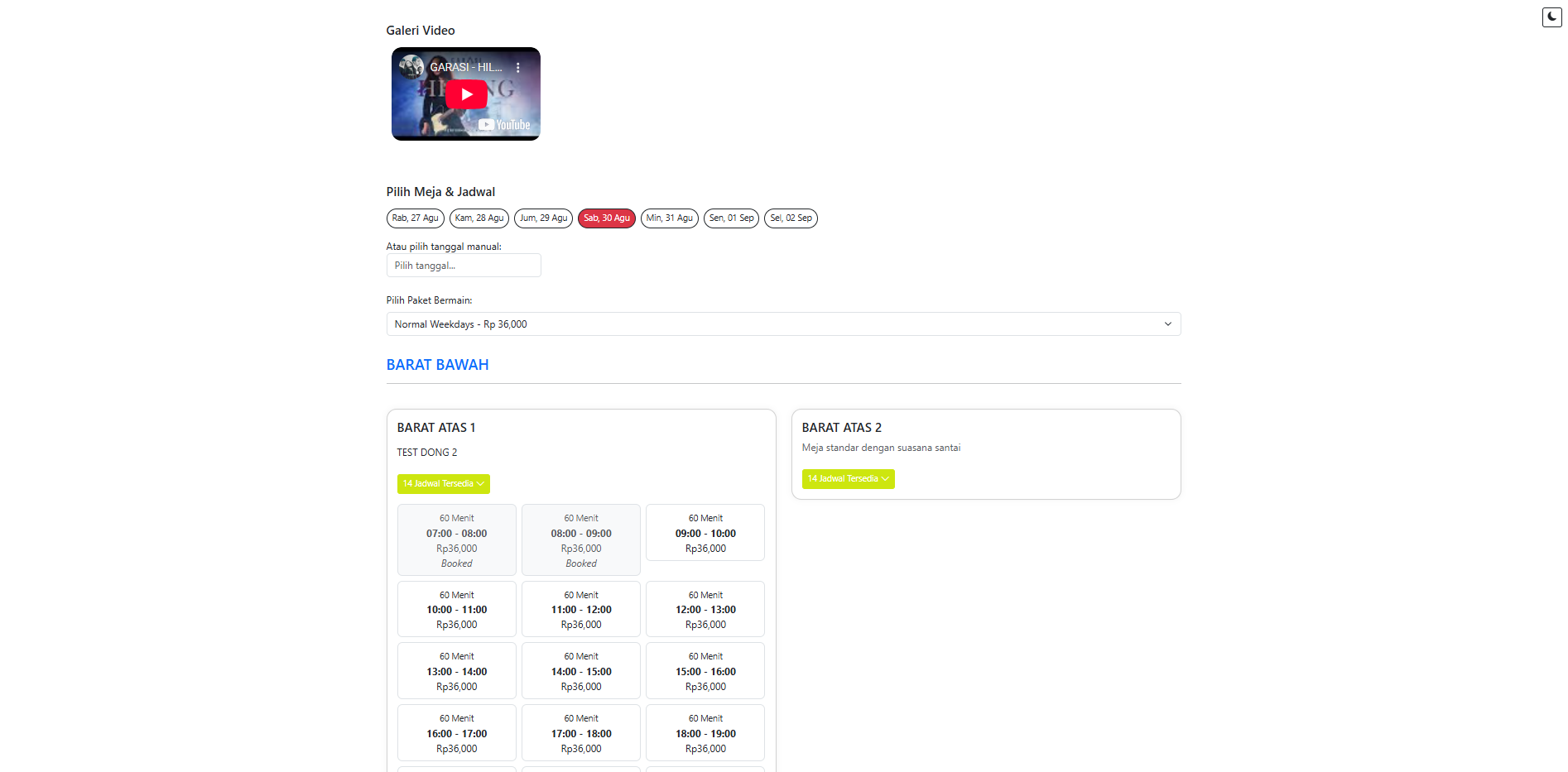Click the channel avatar on the video

coord(411,67)
